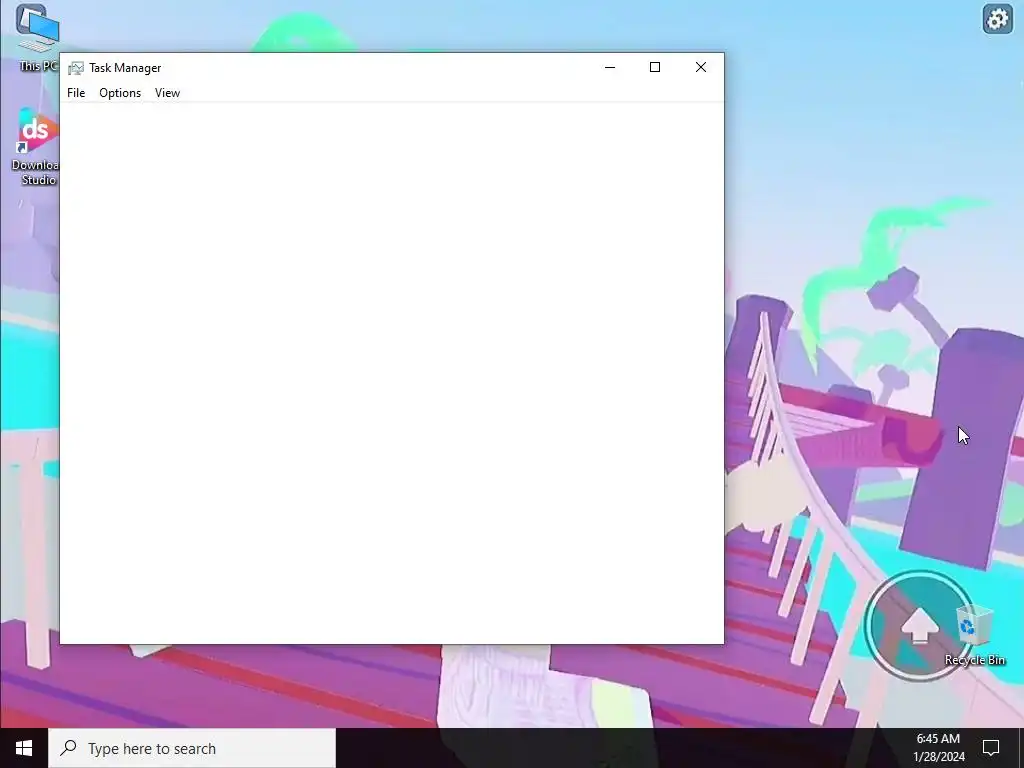Select the This PC desktop icon
The width and height of the screenshot is (1024, 768).
click(x=37, y=38)
